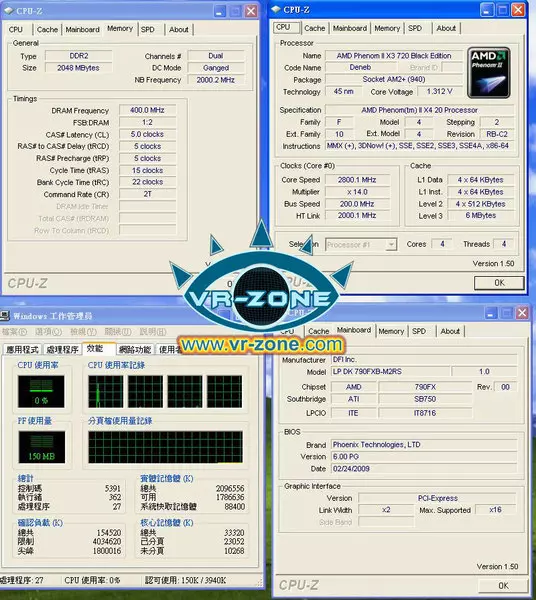Open 檔案 menu in Task Manager

pos(15,332)
